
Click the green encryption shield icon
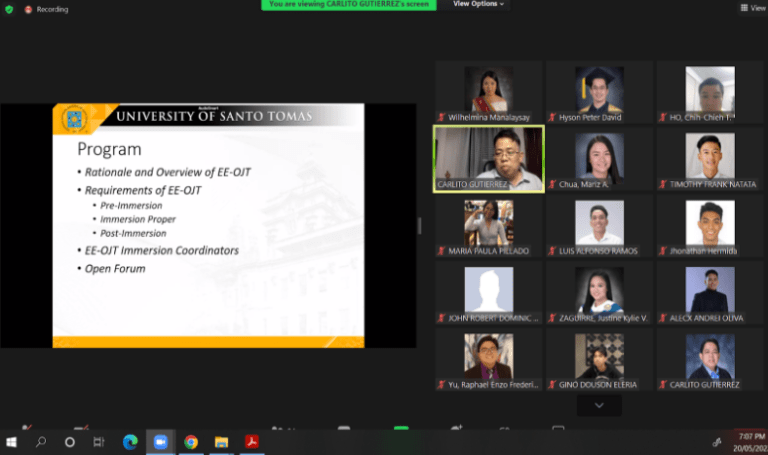pyautogui.click(x=9, y=9)
